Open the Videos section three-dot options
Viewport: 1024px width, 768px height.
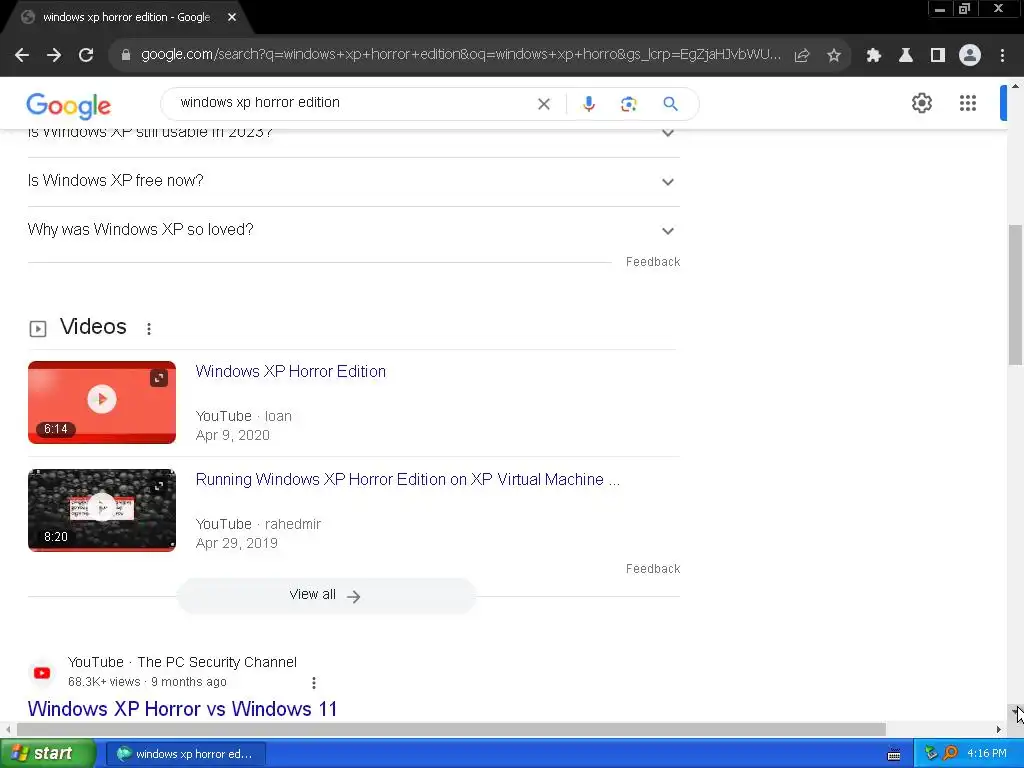point(149,328)
